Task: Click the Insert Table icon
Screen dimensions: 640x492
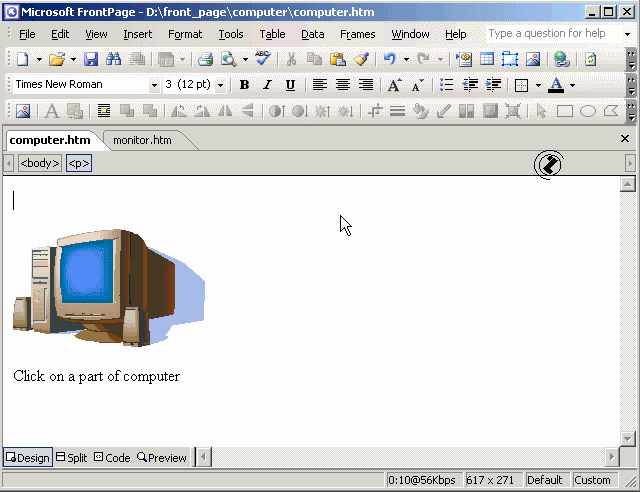Action: point(487,60)
